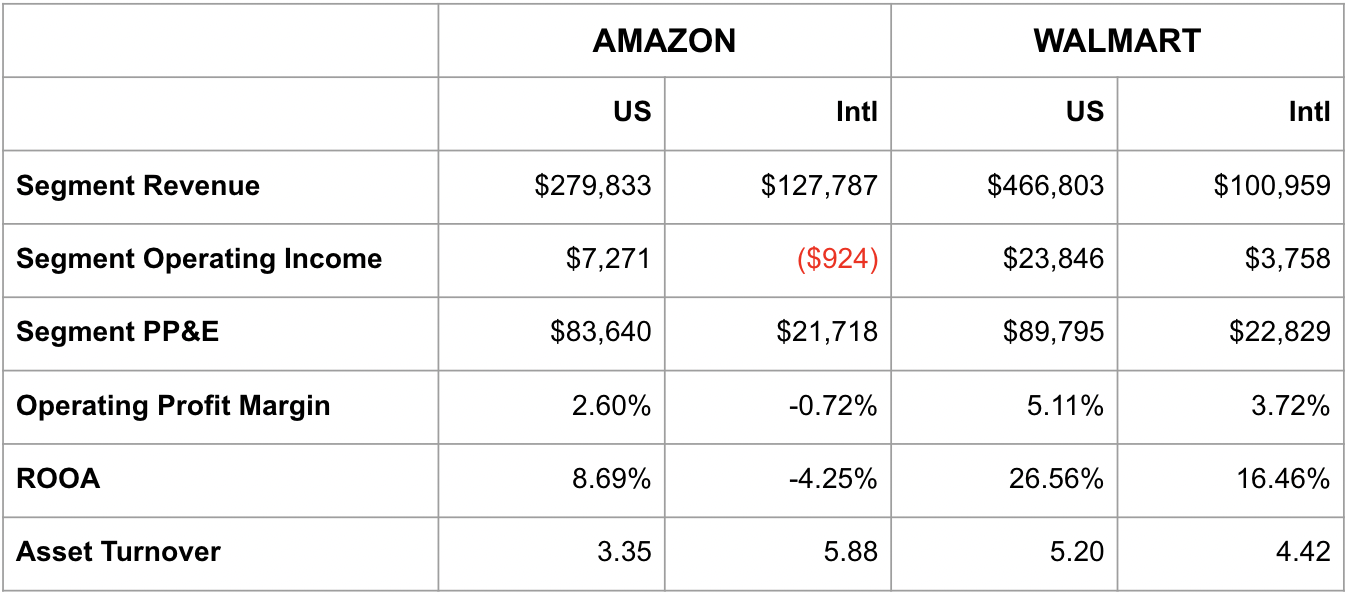The height and width of the screenshot is (594, 1348).
Task: Select the 5.88 asset turnover cell
Action: tap(851, 552)
